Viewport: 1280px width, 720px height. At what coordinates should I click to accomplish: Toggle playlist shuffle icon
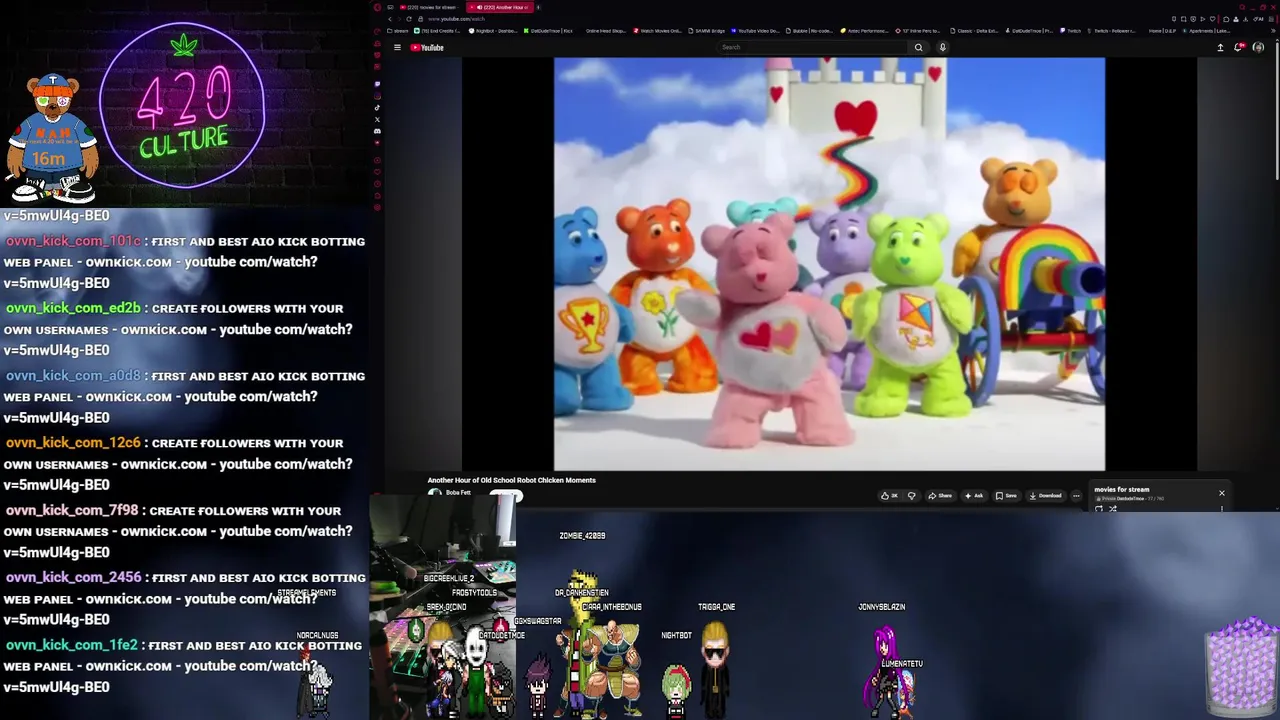1113,509
